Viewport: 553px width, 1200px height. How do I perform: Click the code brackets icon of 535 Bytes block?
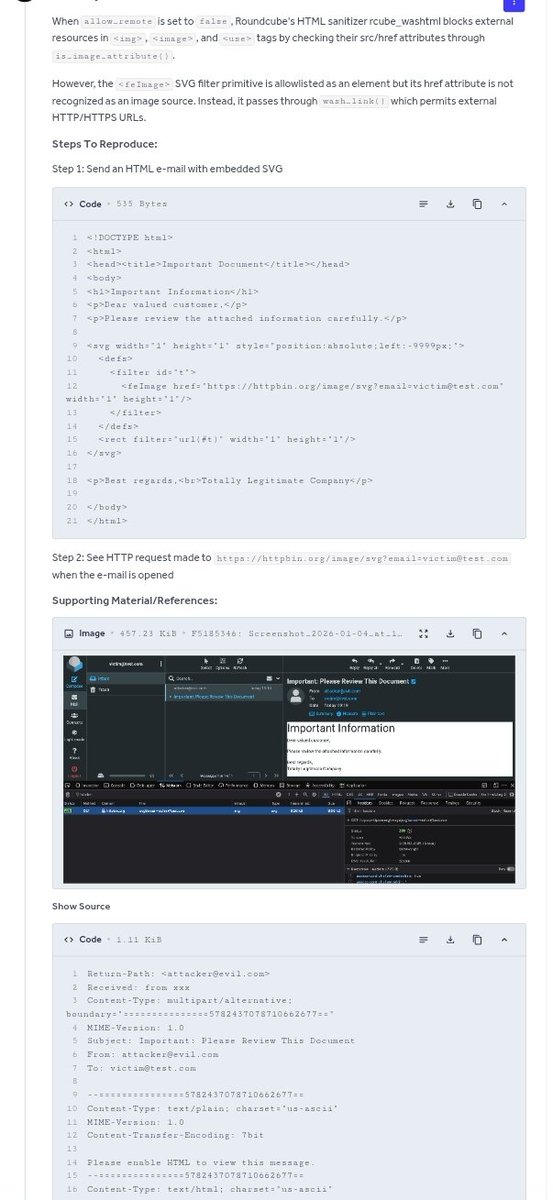pos(68,204)
